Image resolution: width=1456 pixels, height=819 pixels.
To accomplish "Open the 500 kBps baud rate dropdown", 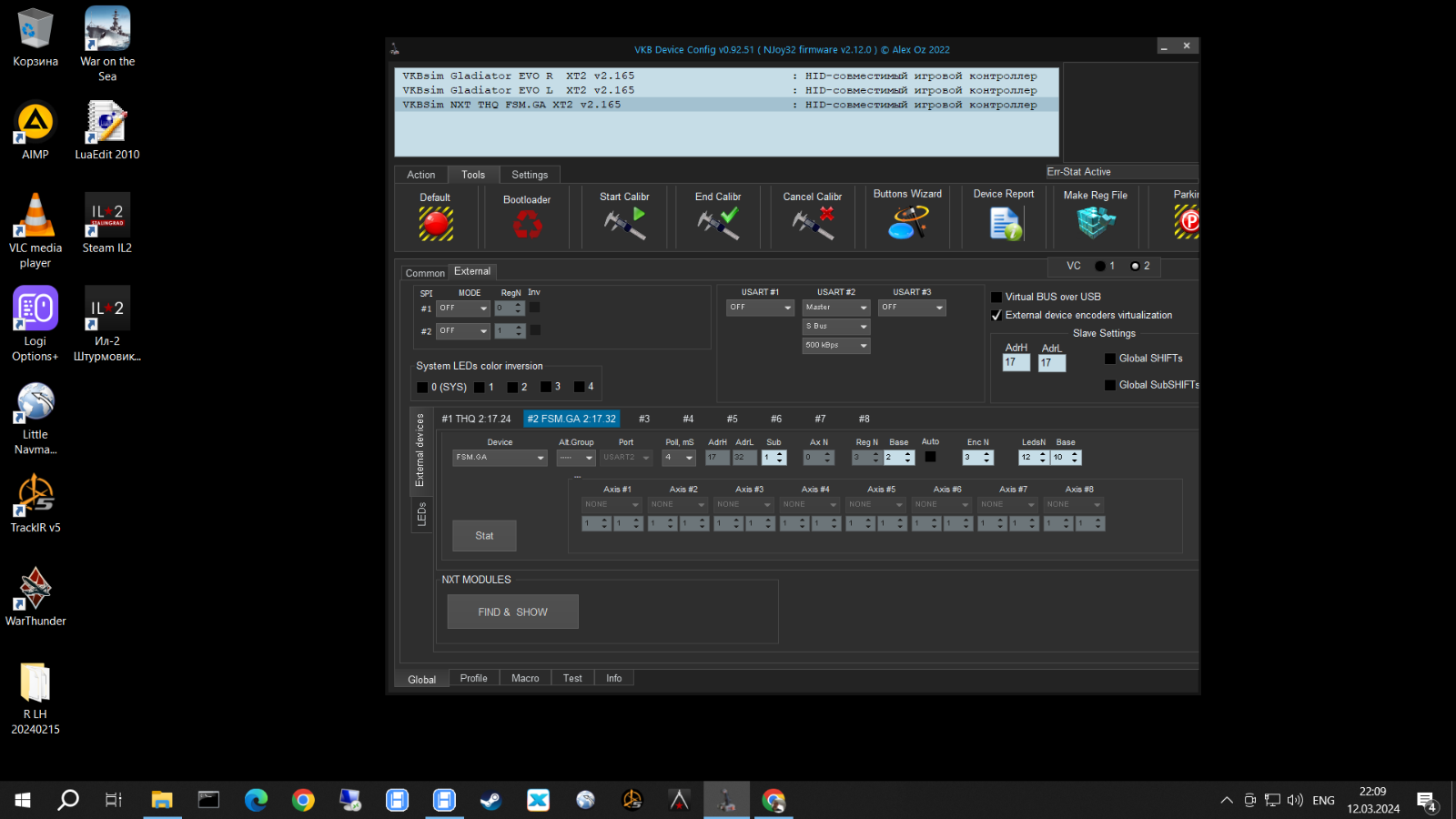I will pyautogui.click(x=836, y=346).
